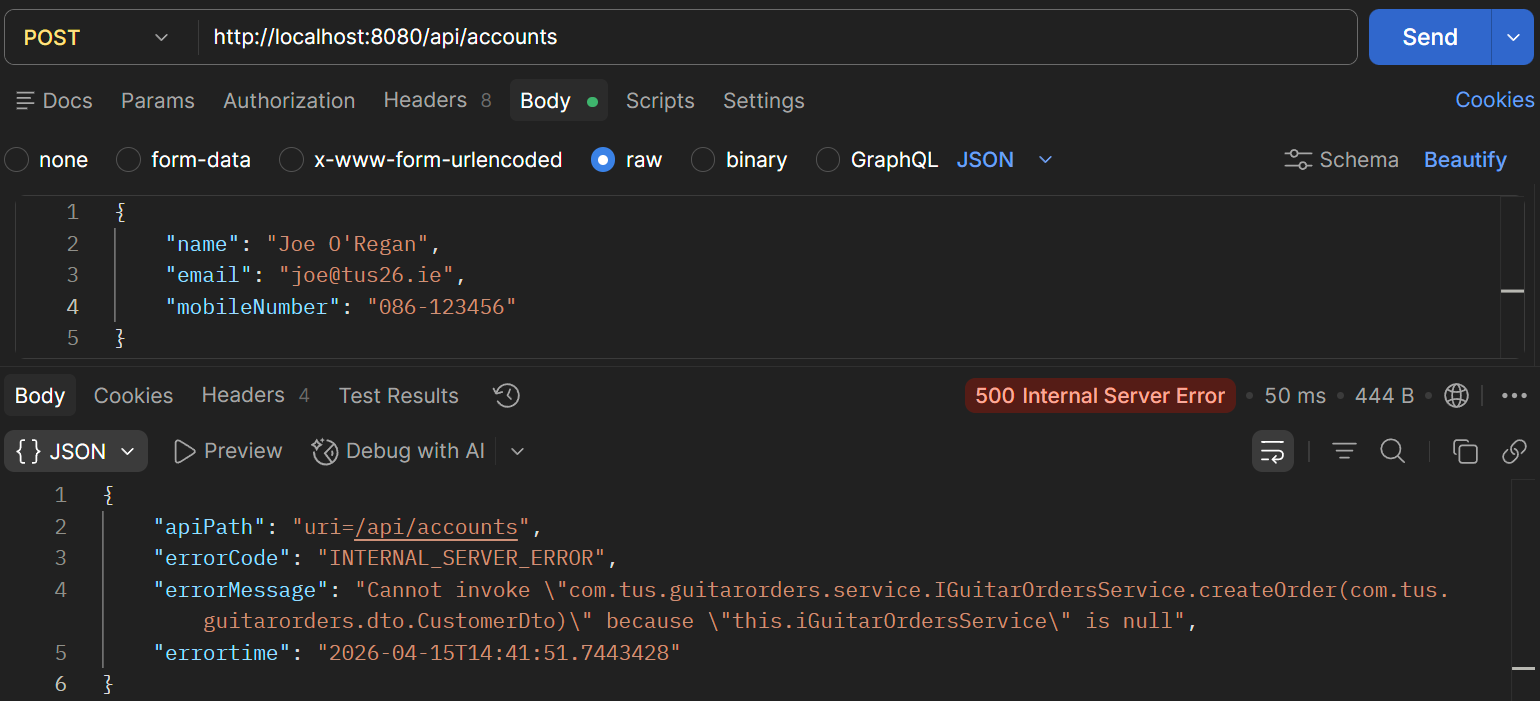Screen dimensions: 1540x701
Task: Open the response Preview
Action: click(x=228, y=451)
